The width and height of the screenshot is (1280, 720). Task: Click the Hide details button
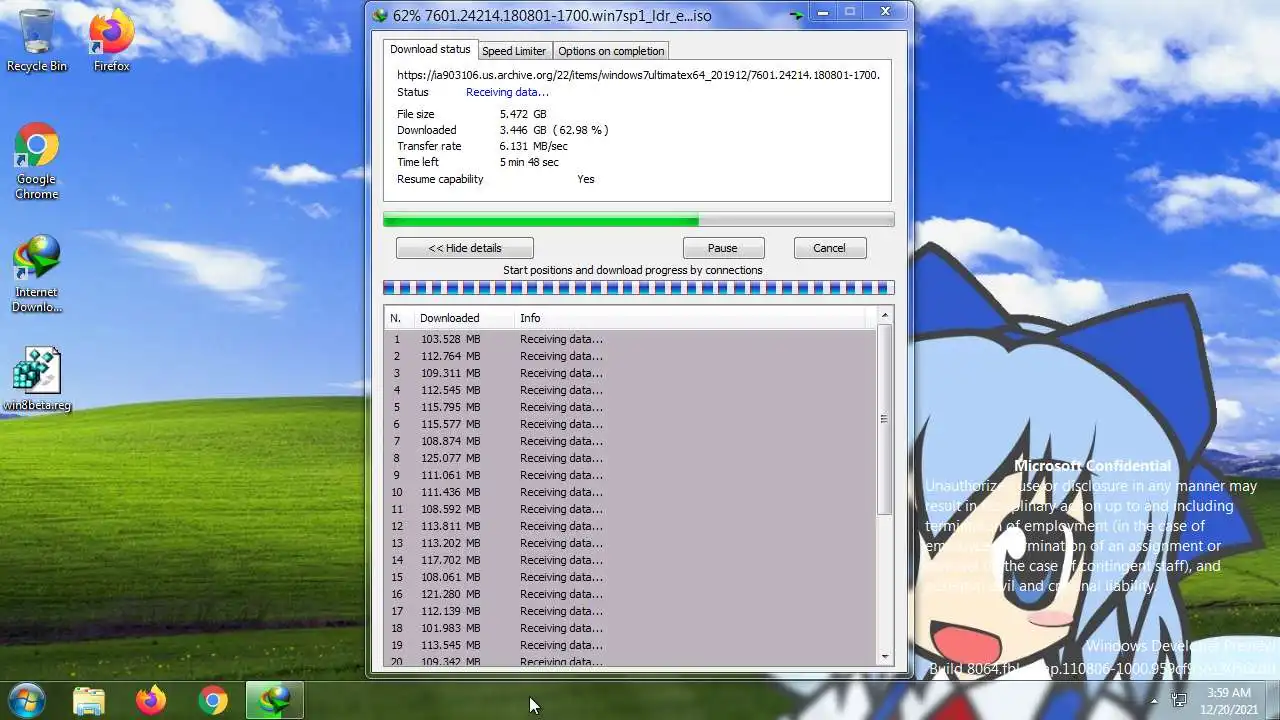pyautogui.click(x=465, y=248)
